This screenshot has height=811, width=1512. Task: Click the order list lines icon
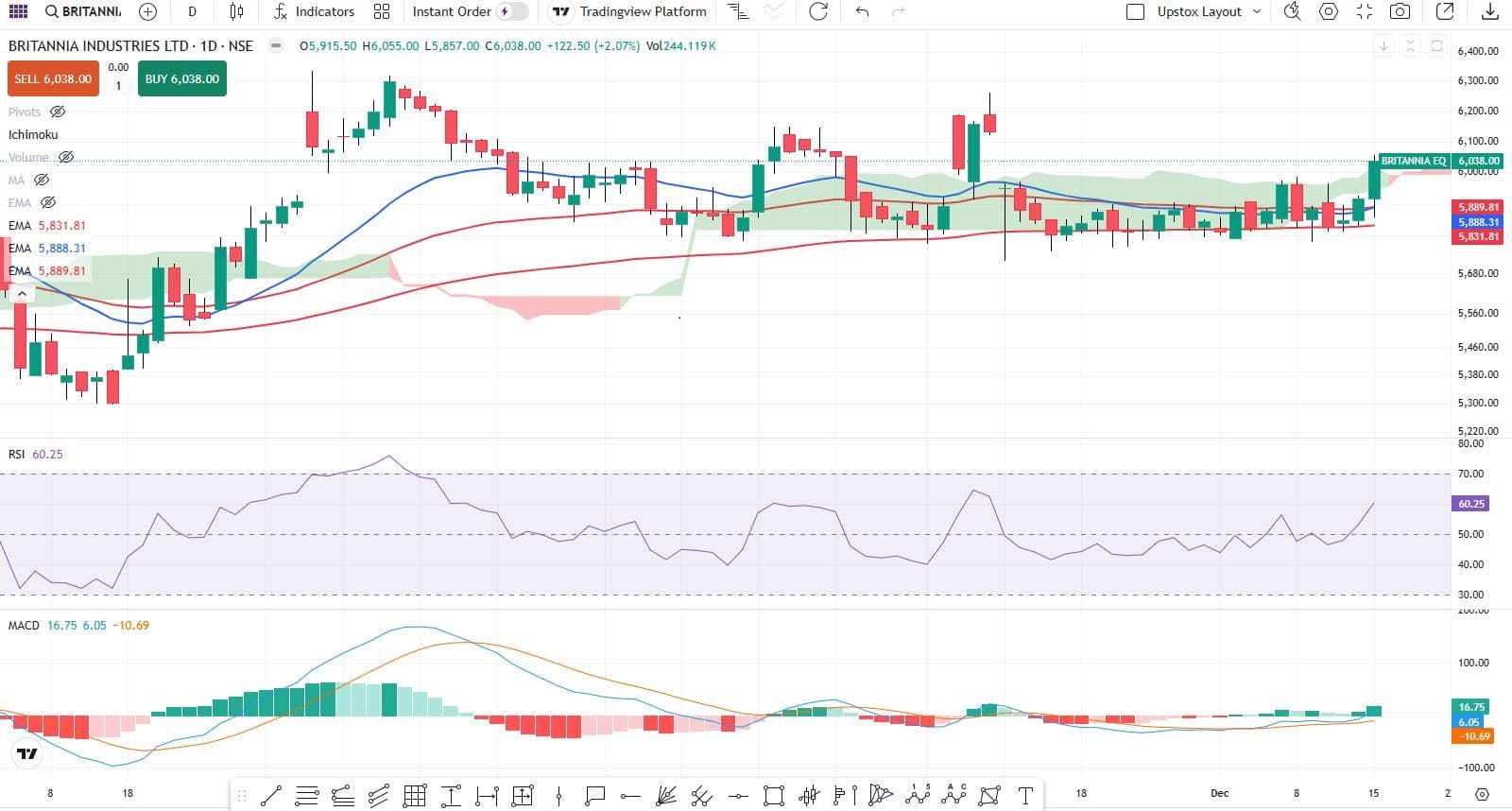(738, 11)
